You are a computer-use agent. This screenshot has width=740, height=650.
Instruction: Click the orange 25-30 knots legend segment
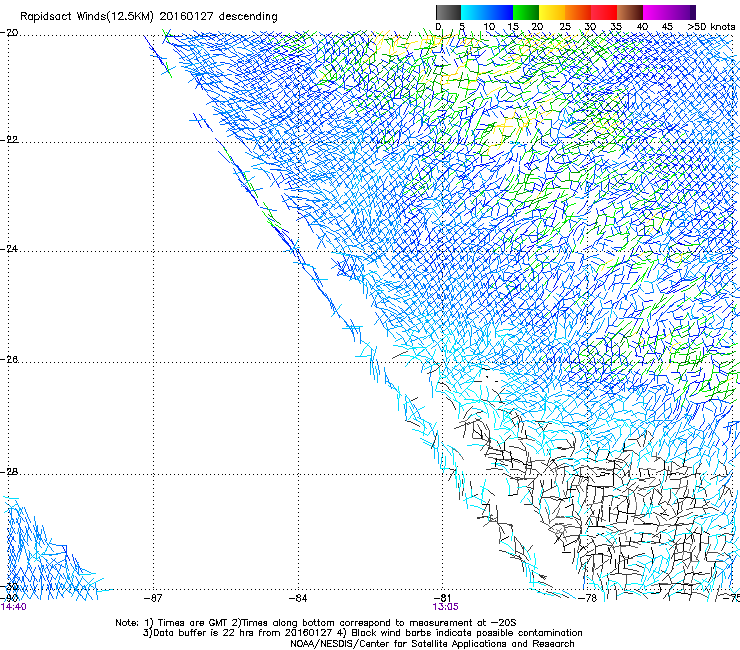578,12
